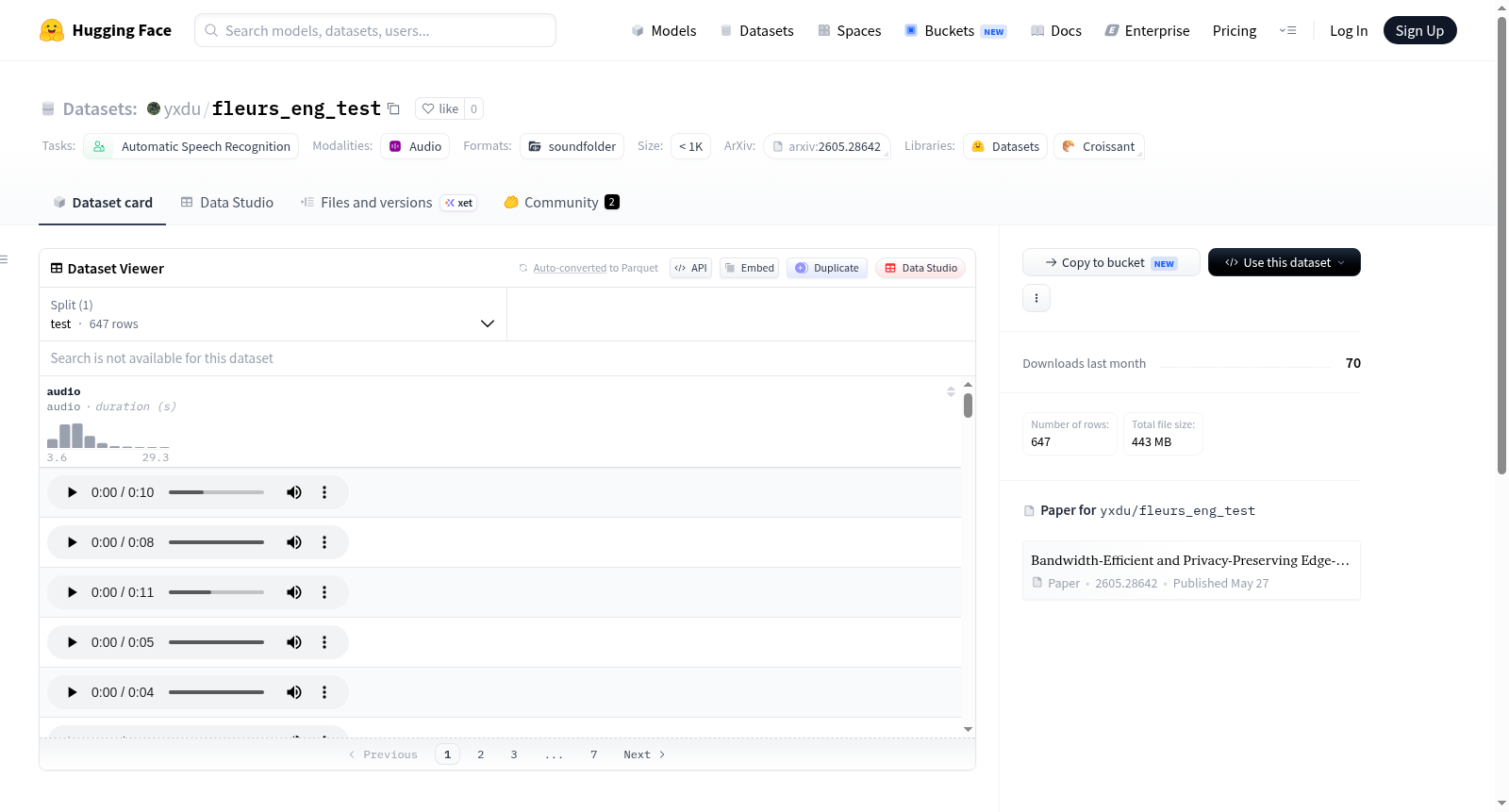
Task: Open the Bandwidth-Efficient paper card
Action: (1191, 571)
